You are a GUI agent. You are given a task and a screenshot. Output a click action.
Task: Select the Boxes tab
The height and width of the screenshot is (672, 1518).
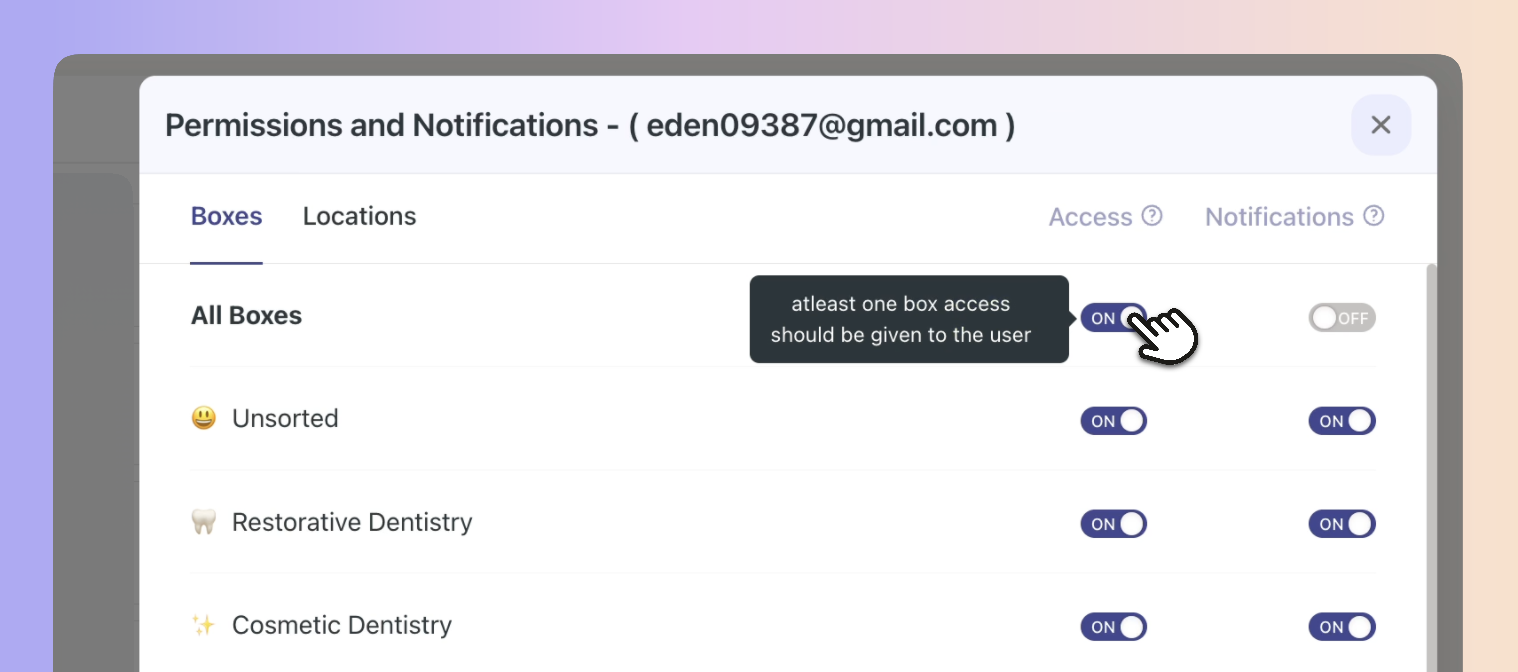tap(226, 216)
